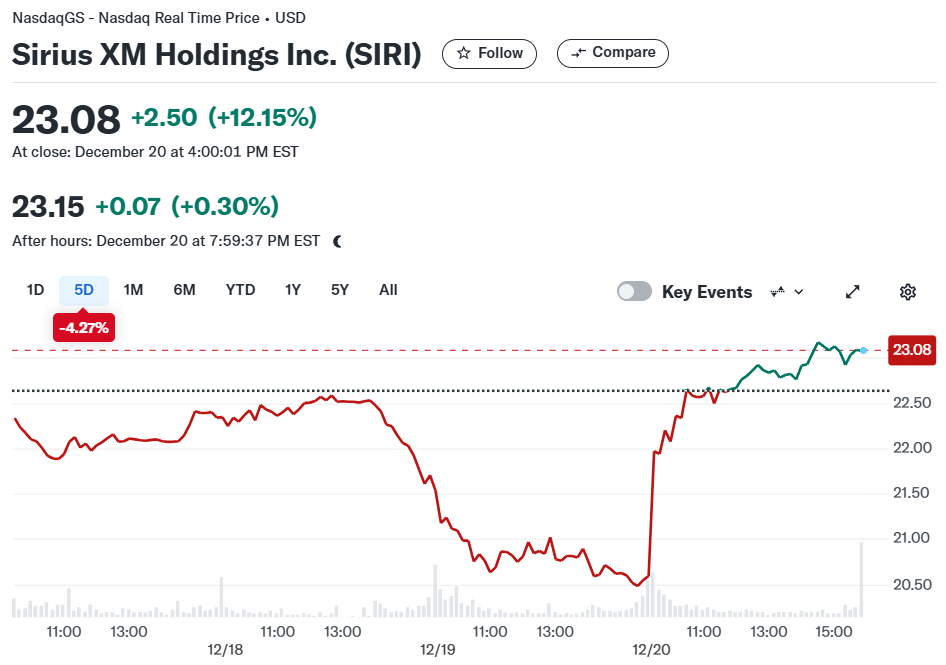The width and height of the screenshot is (946, 665).
Task: Click the 22.50 price axis label
Action: pos(912,402)
